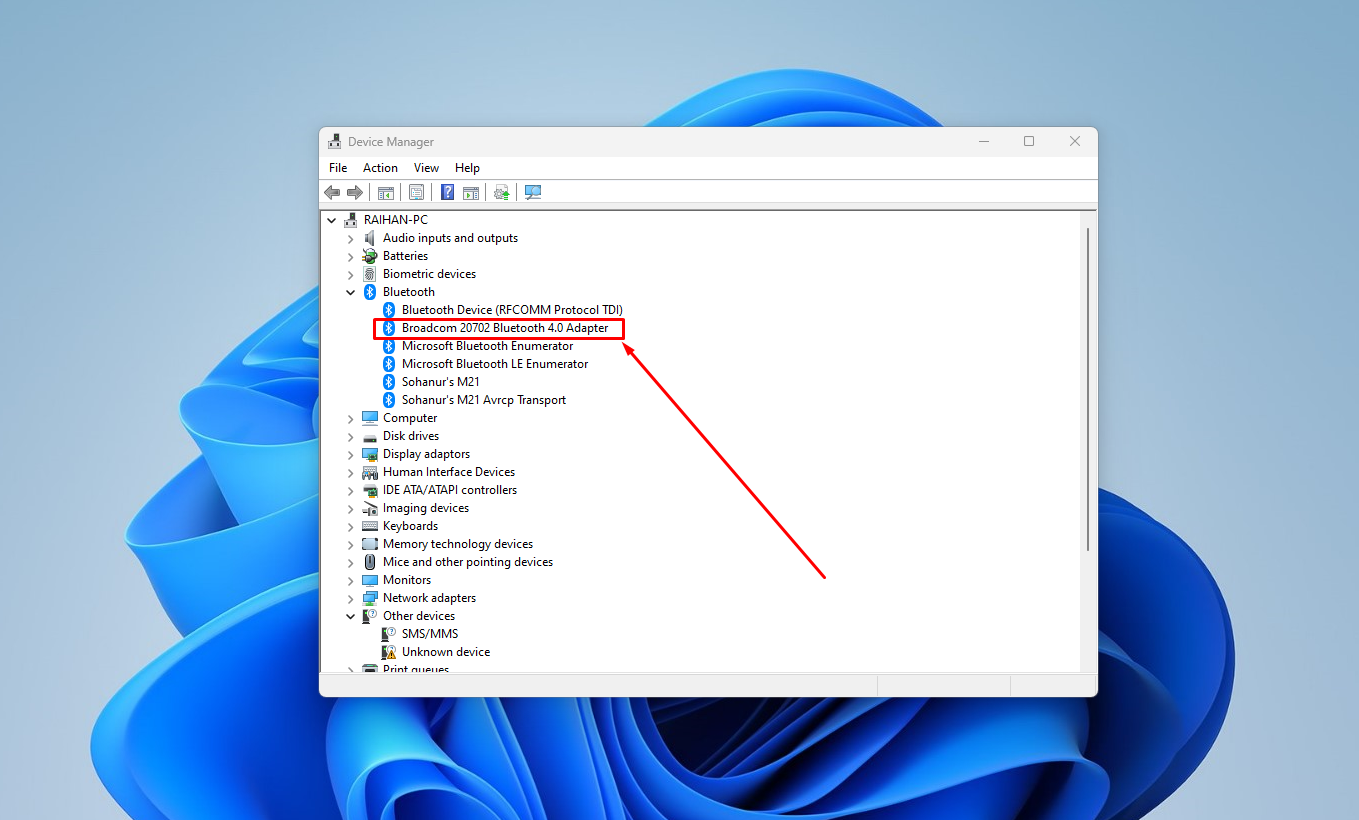Select the Disk drives icon

click(x=370, y=436)
